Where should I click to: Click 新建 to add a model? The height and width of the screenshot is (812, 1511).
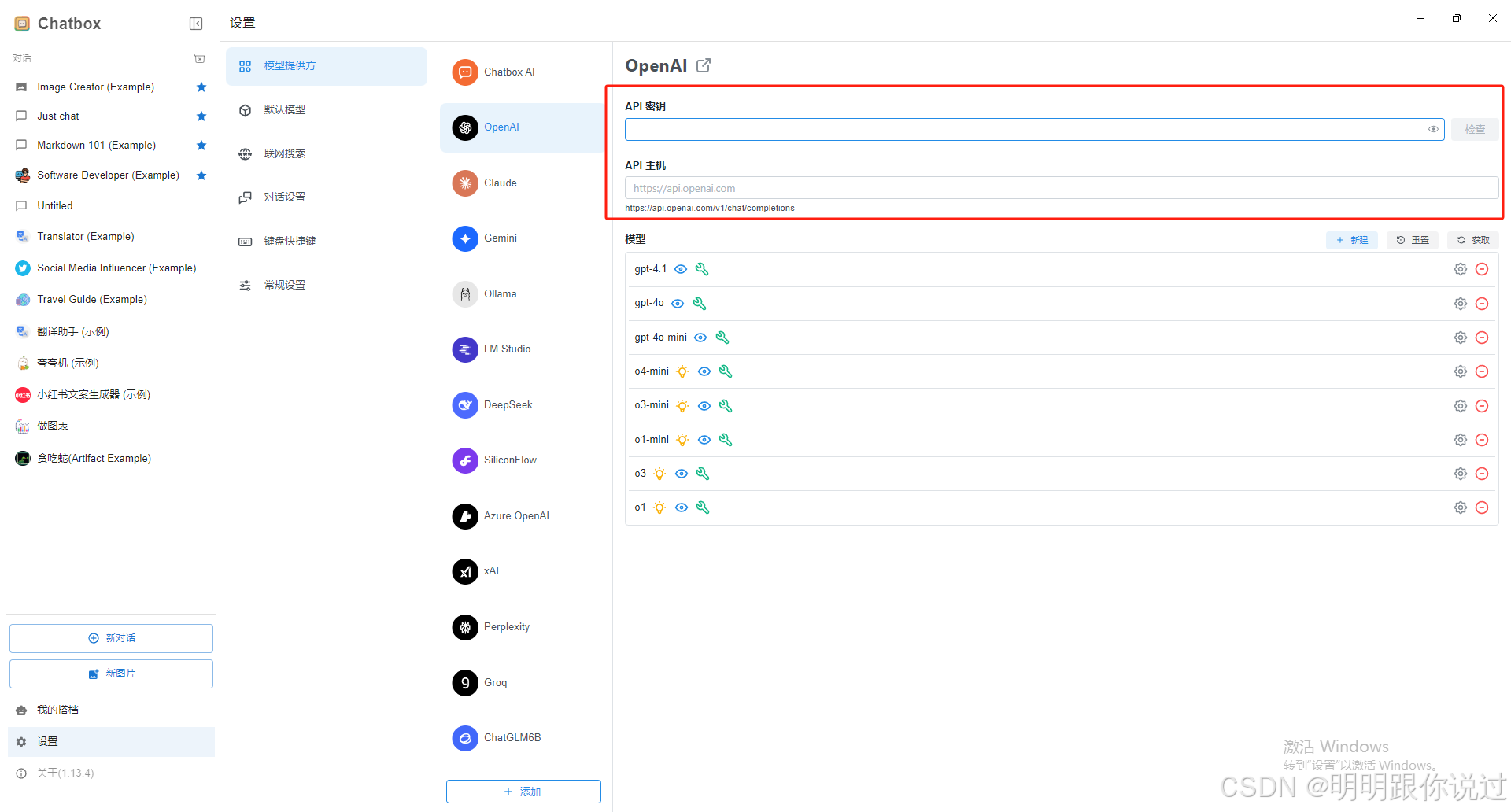click(x=1352, y=240)
